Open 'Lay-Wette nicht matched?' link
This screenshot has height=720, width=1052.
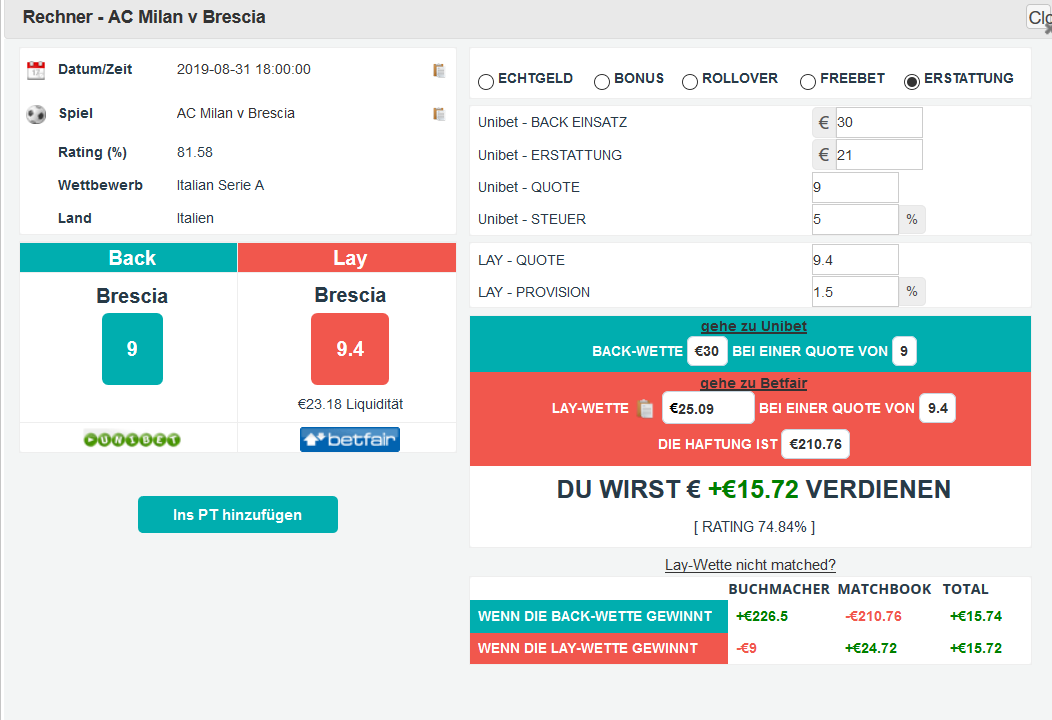tap(750, 565)
